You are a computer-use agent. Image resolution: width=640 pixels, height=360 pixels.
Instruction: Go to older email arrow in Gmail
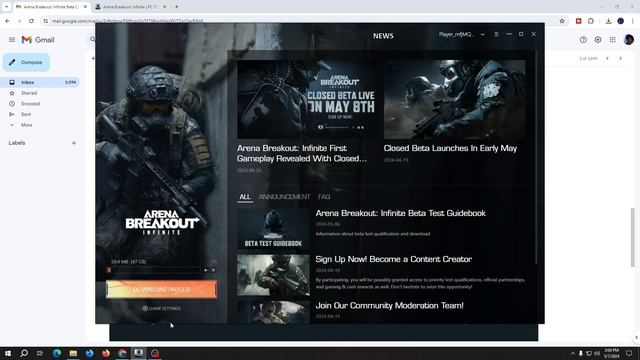pos(620,58)
